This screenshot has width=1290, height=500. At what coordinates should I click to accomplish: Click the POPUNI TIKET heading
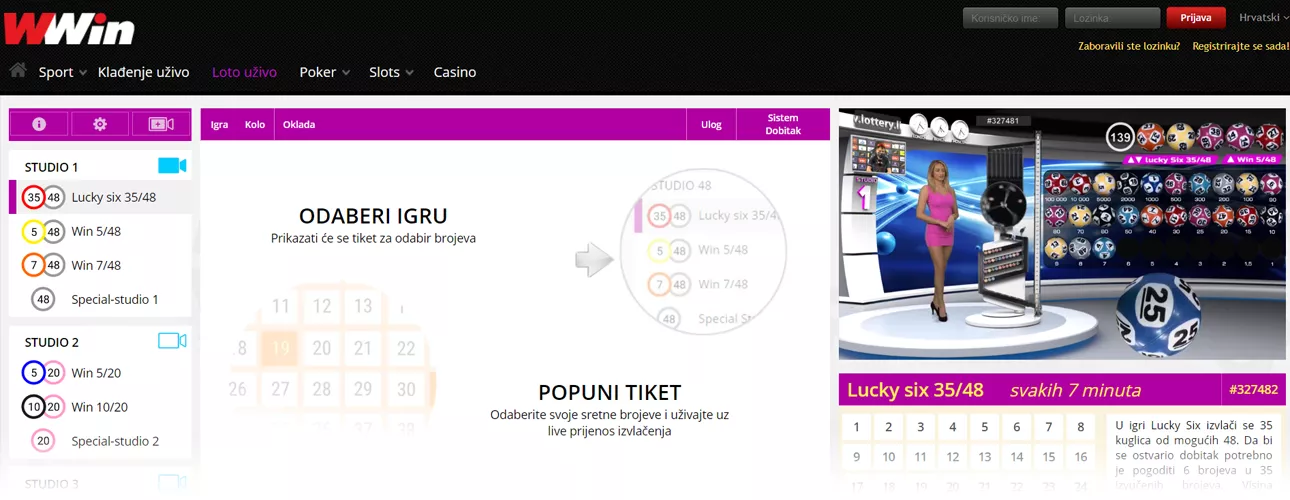(609, 392)
